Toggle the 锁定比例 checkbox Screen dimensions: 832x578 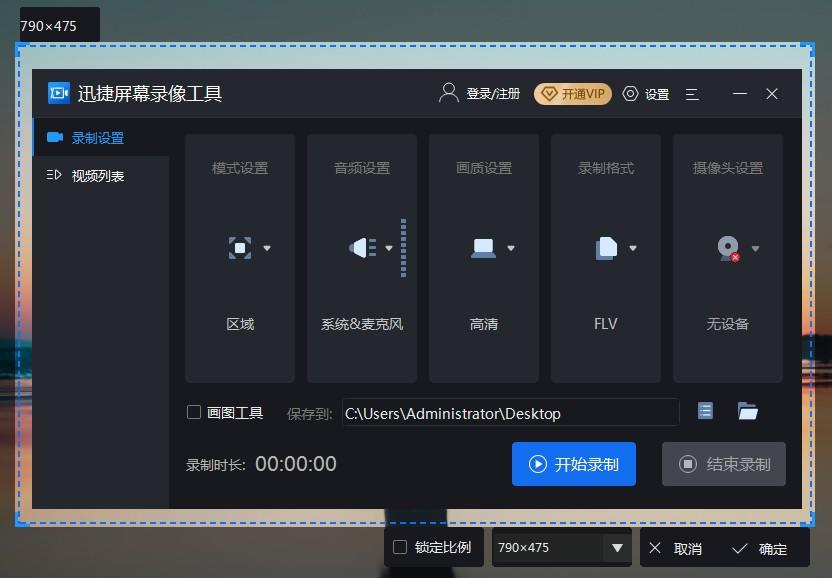click(400, 547)
